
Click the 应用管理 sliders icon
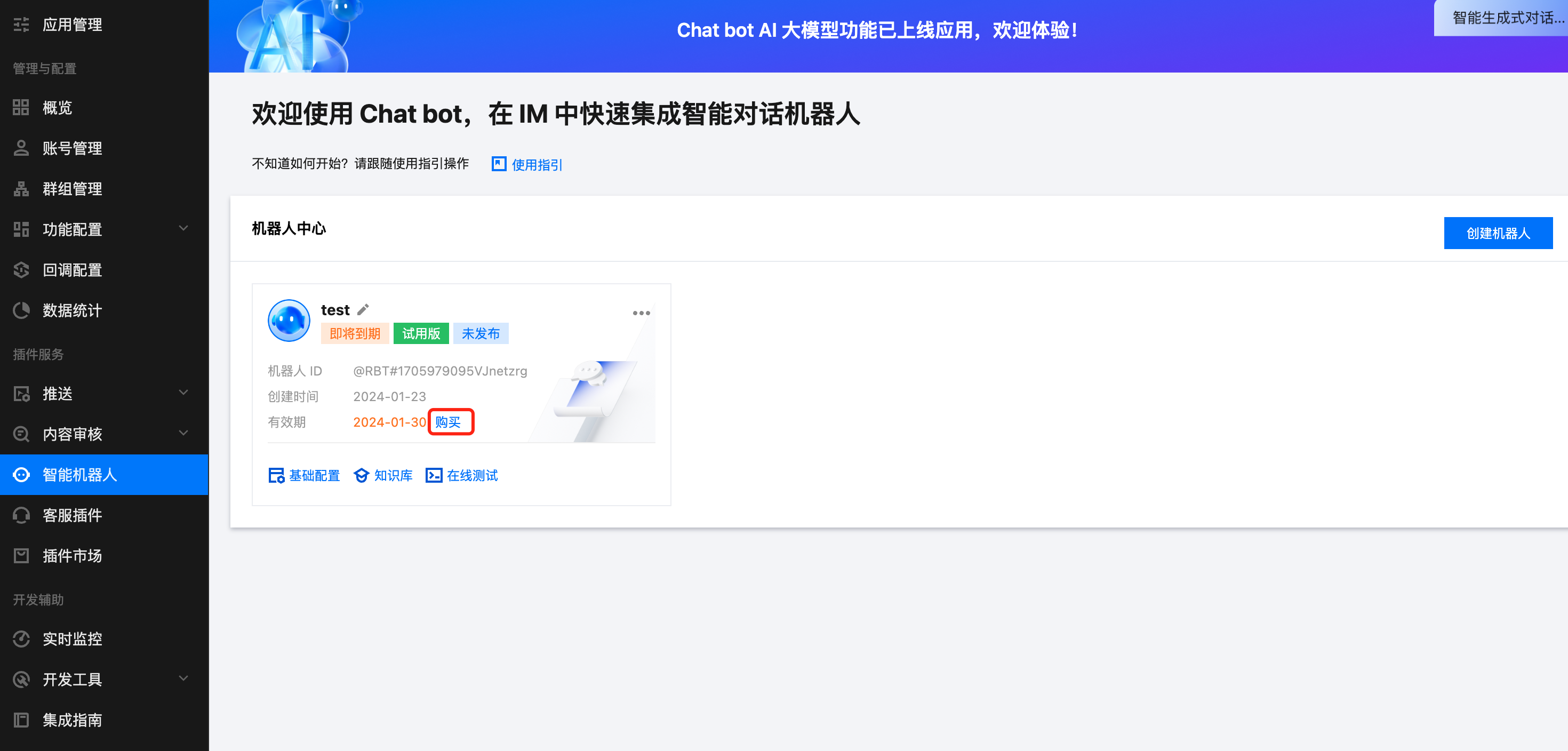21,25
